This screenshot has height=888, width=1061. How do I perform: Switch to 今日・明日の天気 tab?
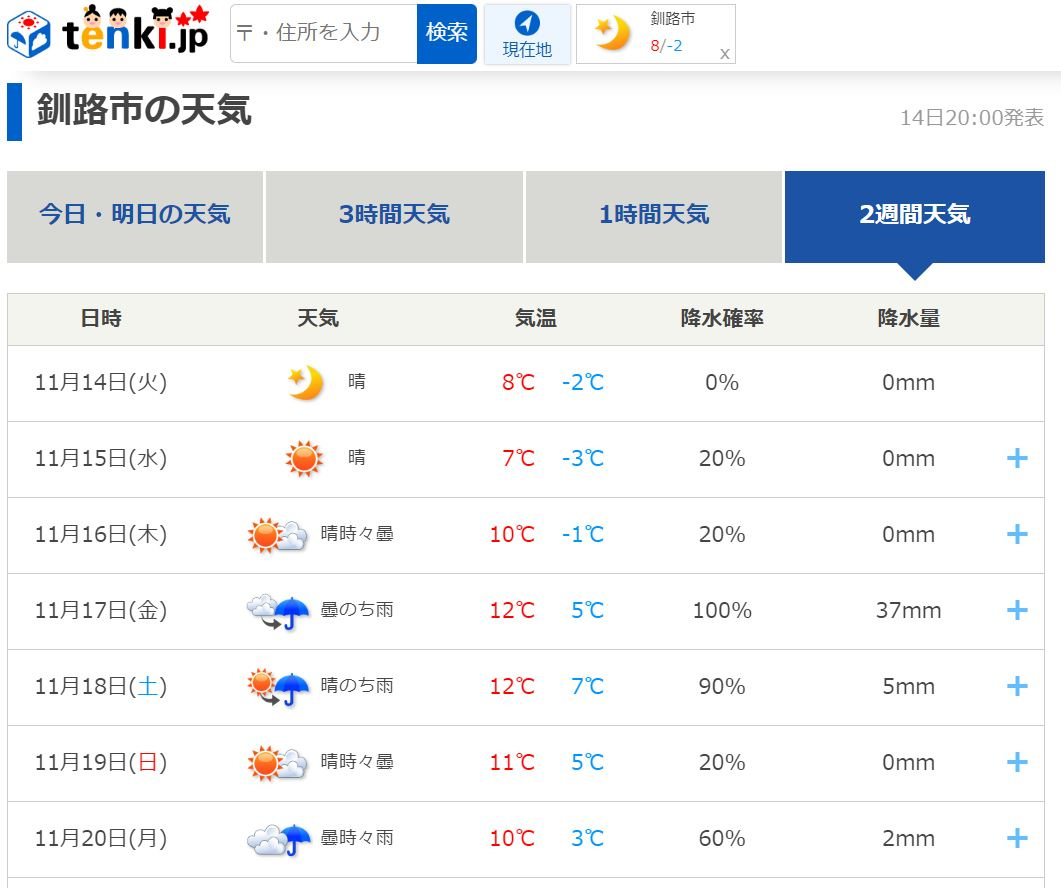coord(135,215)
